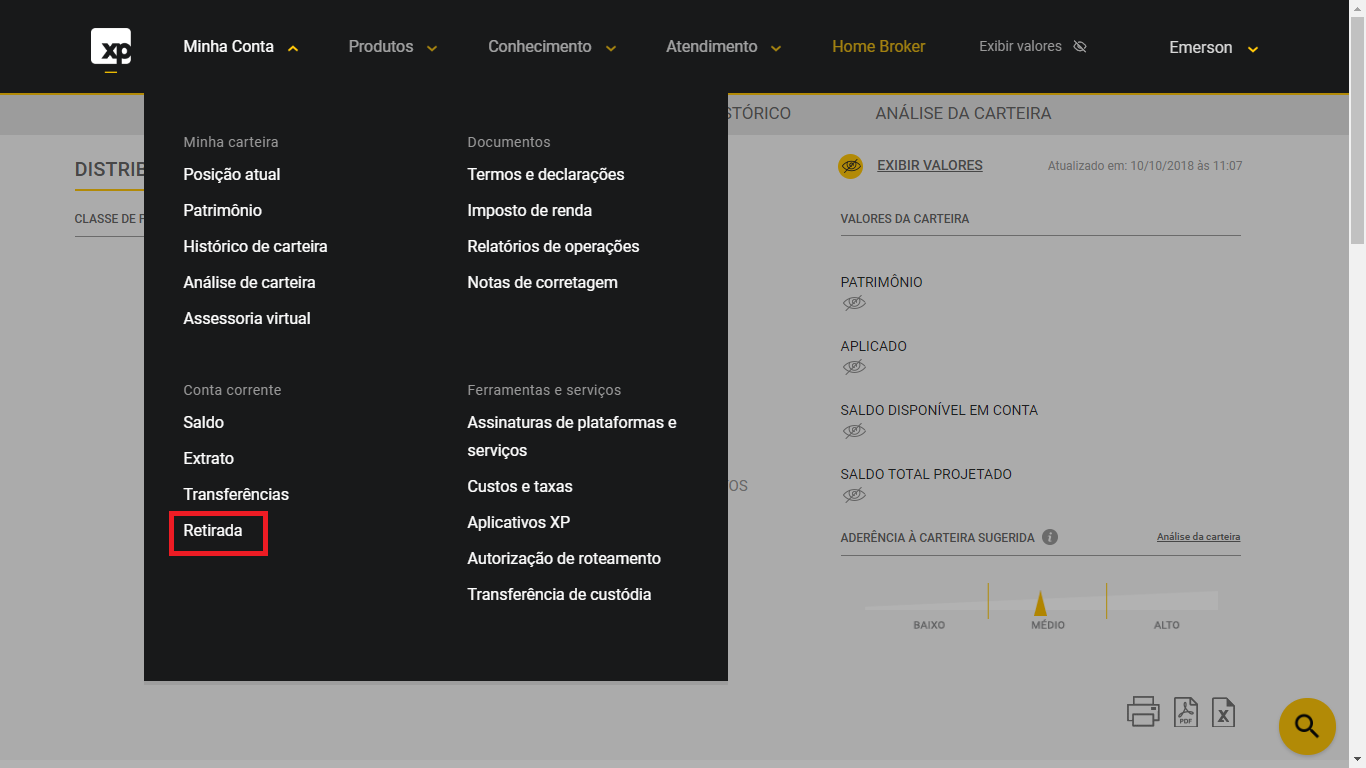The image size is (1366, 768).
Task: Click the 'ALTO' gauge label
Action: [x=1167, y=625]
